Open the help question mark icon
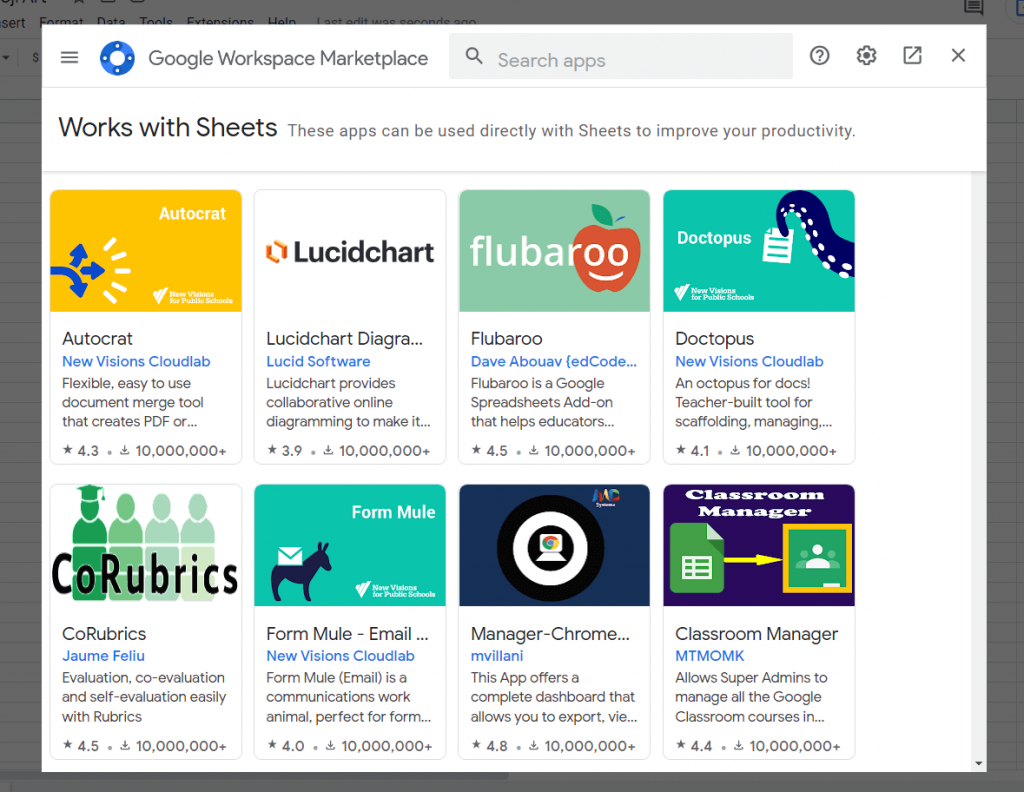 [819, 56]
